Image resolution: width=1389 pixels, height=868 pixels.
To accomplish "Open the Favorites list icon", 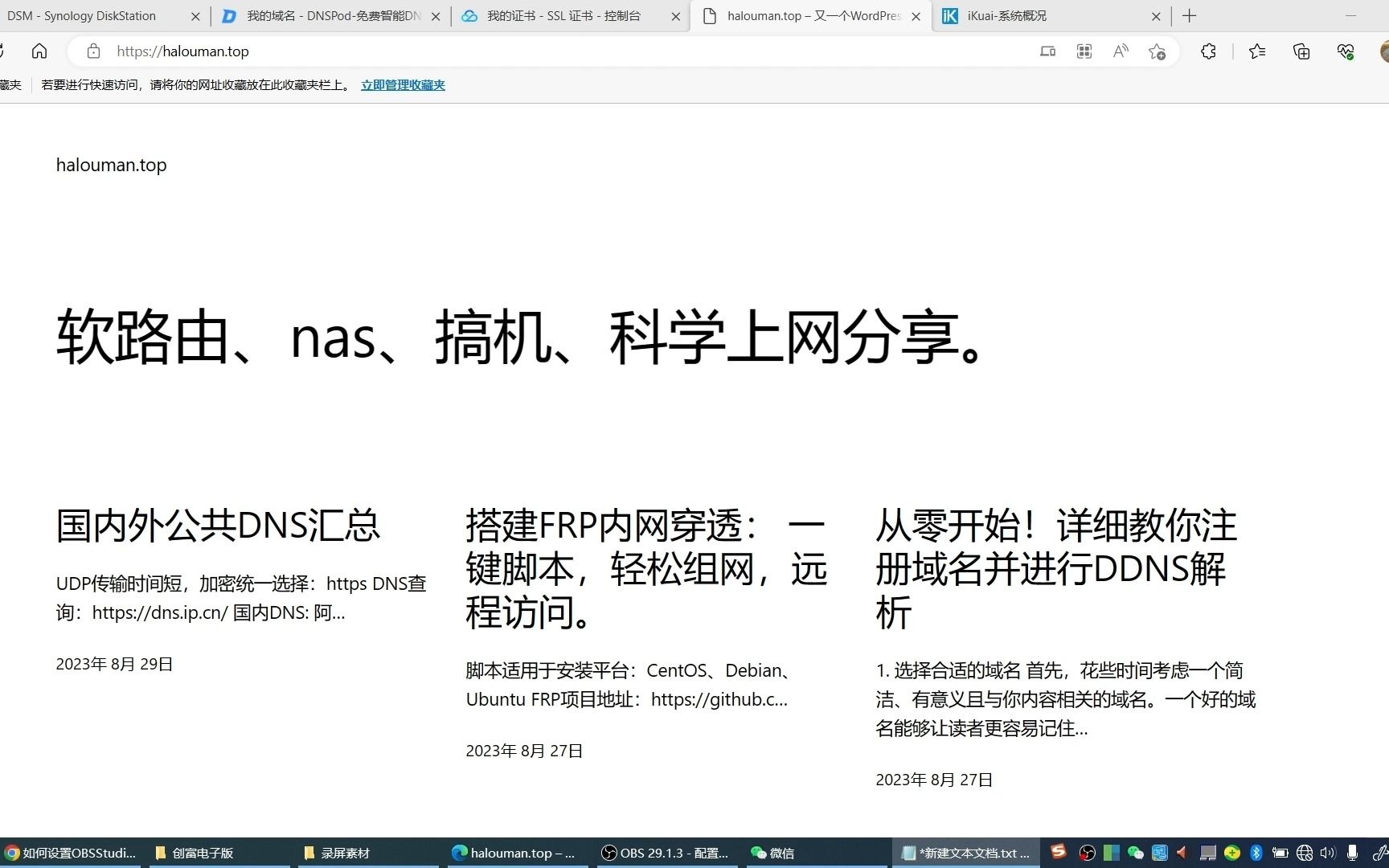I will click(x=1258, y=51).
